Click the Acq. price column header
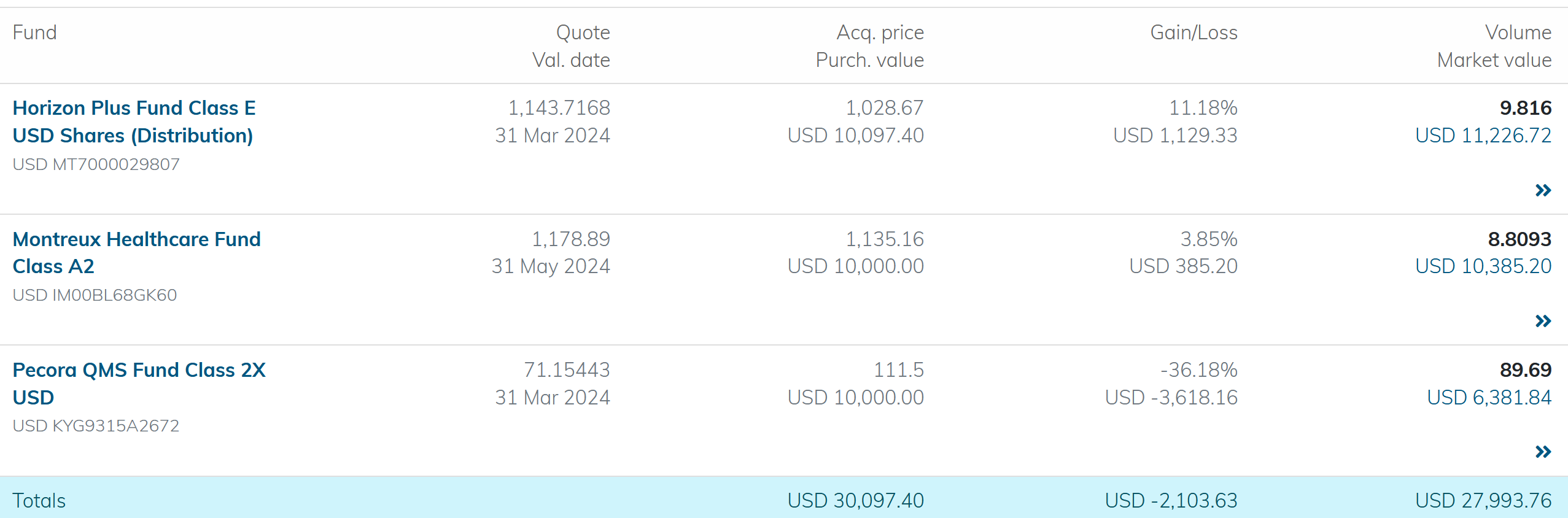 point(880,33)
